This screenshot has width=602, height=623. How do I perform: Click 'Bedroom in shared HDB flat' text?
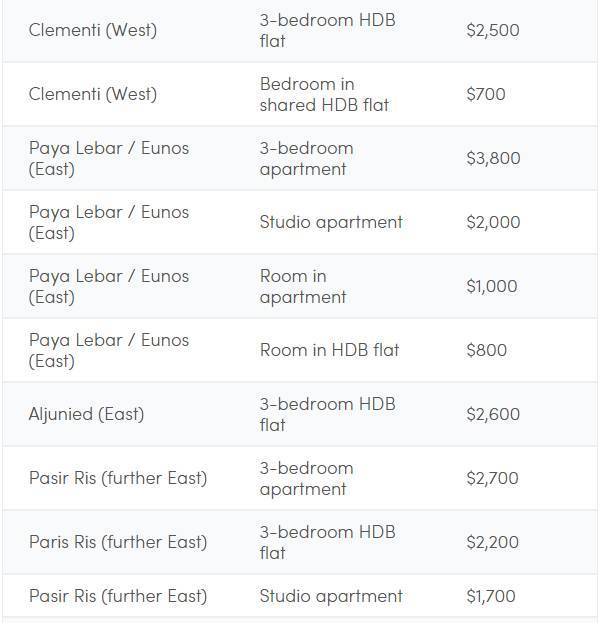(324, 94)
